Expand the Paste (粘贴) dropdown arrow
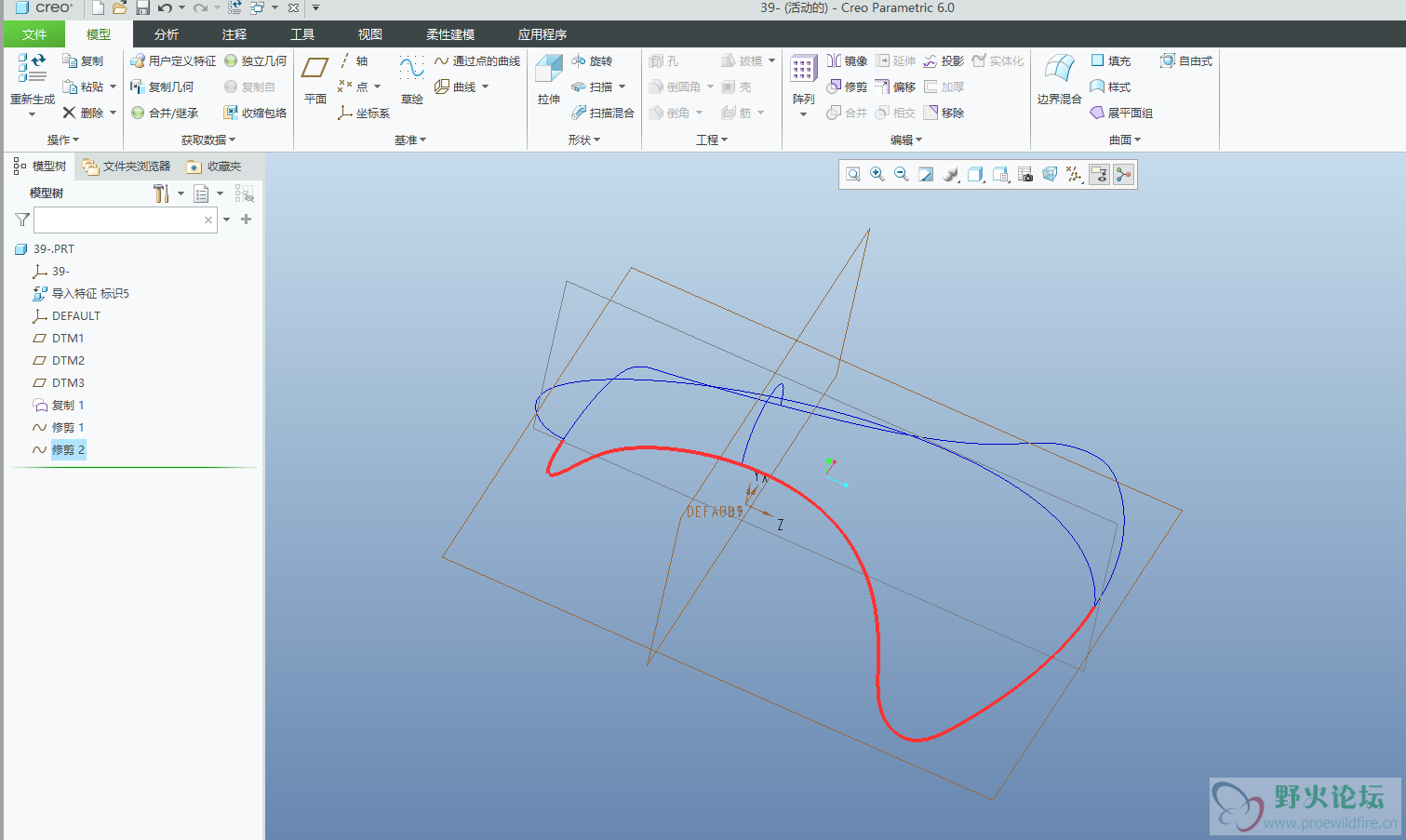The image size is (1406, 840). click(113, 87)
